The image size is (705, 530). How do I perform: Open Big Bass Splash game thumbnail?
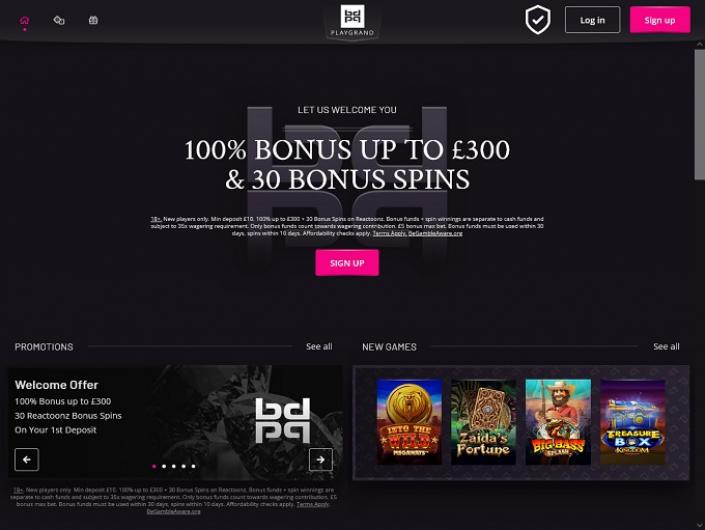pos(558,422)
